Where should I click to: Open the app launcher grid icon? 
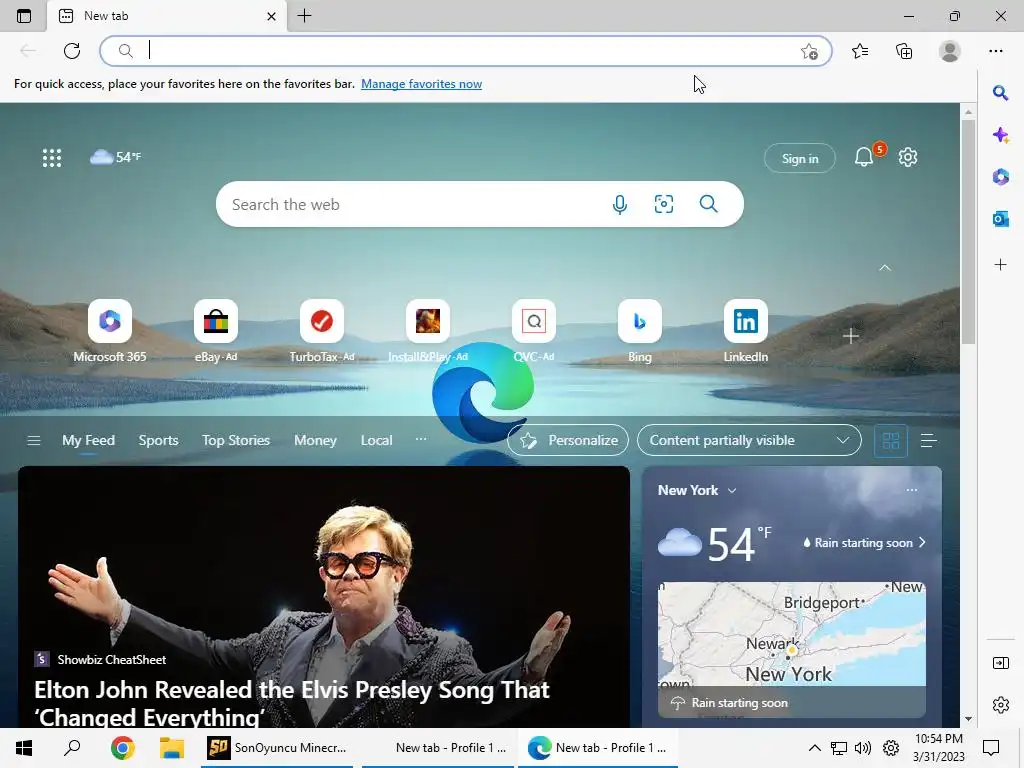tap(52, 157)
